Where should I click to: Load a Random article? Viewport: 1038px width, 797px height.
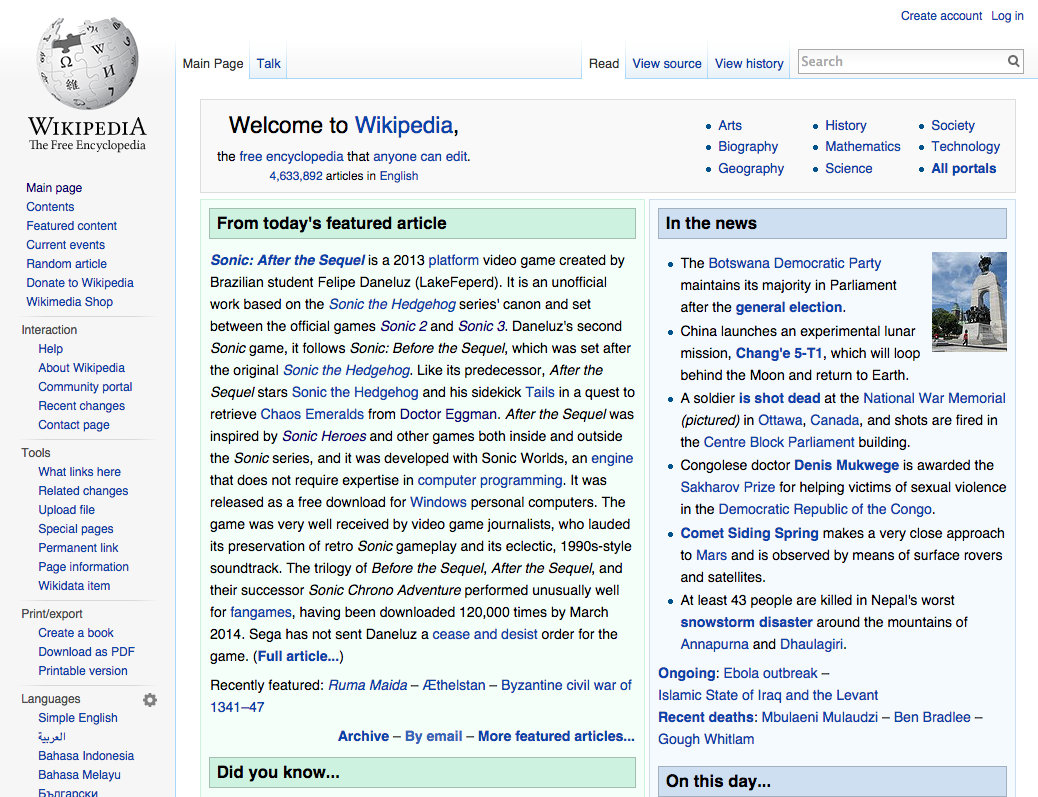(66, 263)
